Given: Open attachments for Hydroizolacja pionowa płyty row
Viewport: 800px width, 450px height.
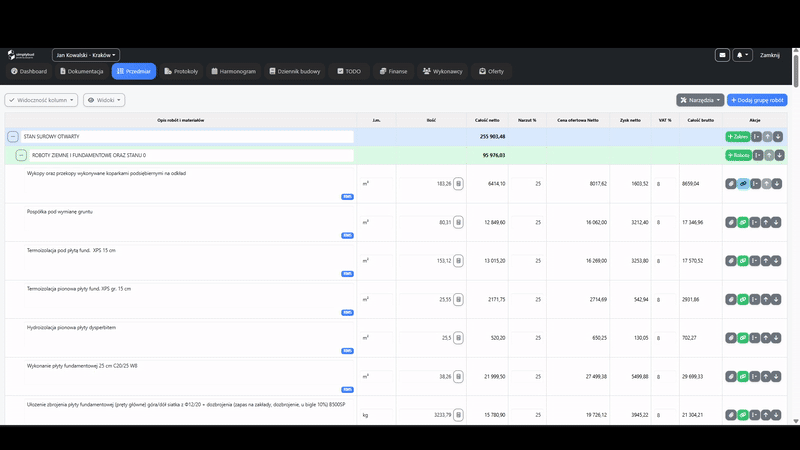Looking at the screenshot, I should 731,338.
